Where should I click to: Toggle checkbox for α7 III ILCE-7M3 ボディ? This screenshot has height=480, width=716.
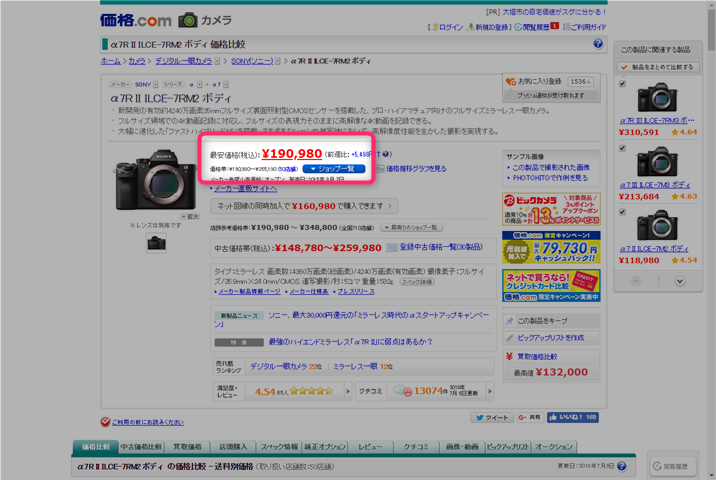tap(622, 148)
